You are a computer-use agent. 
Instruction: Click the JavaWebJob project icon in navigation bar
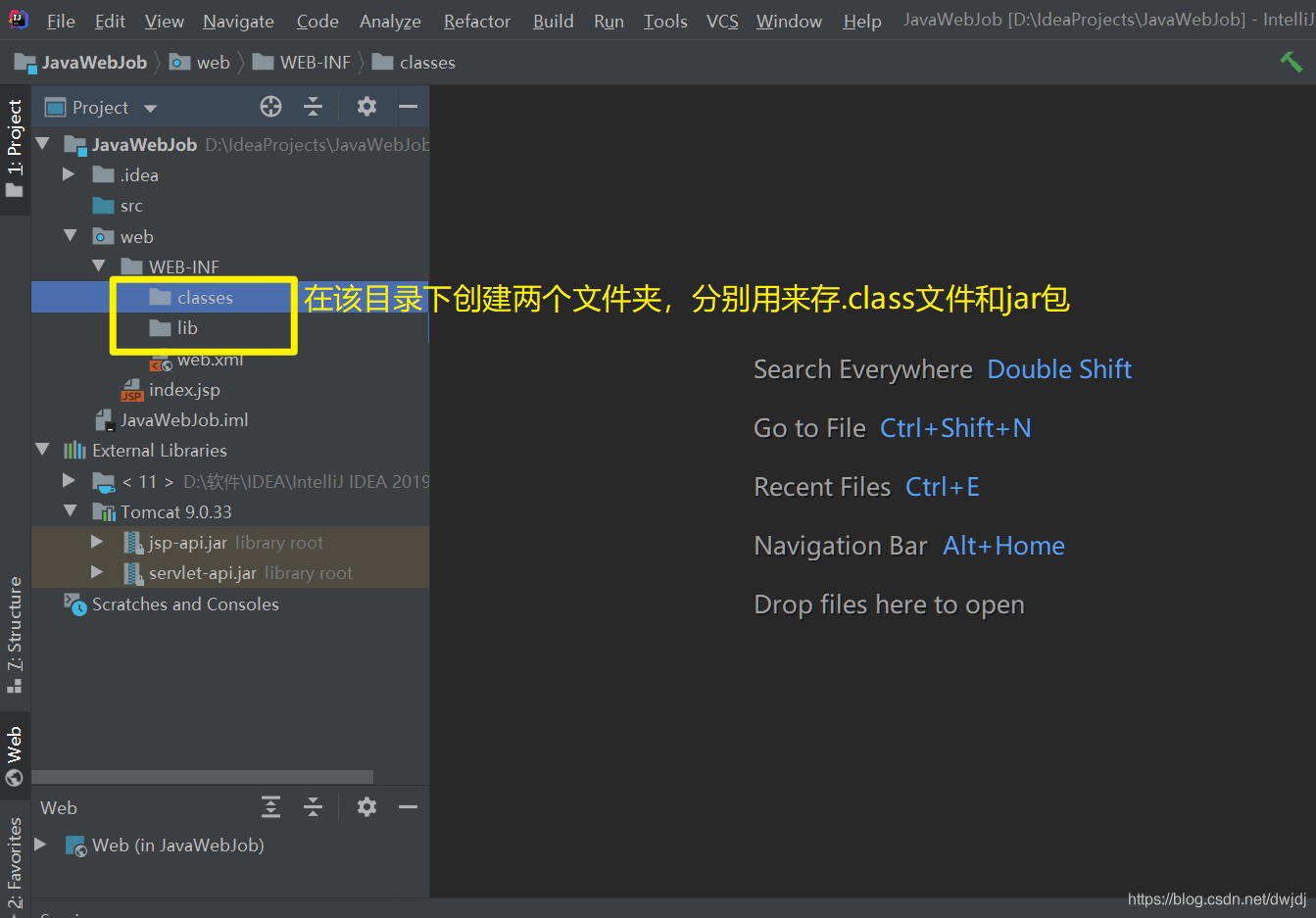point(24,63)
